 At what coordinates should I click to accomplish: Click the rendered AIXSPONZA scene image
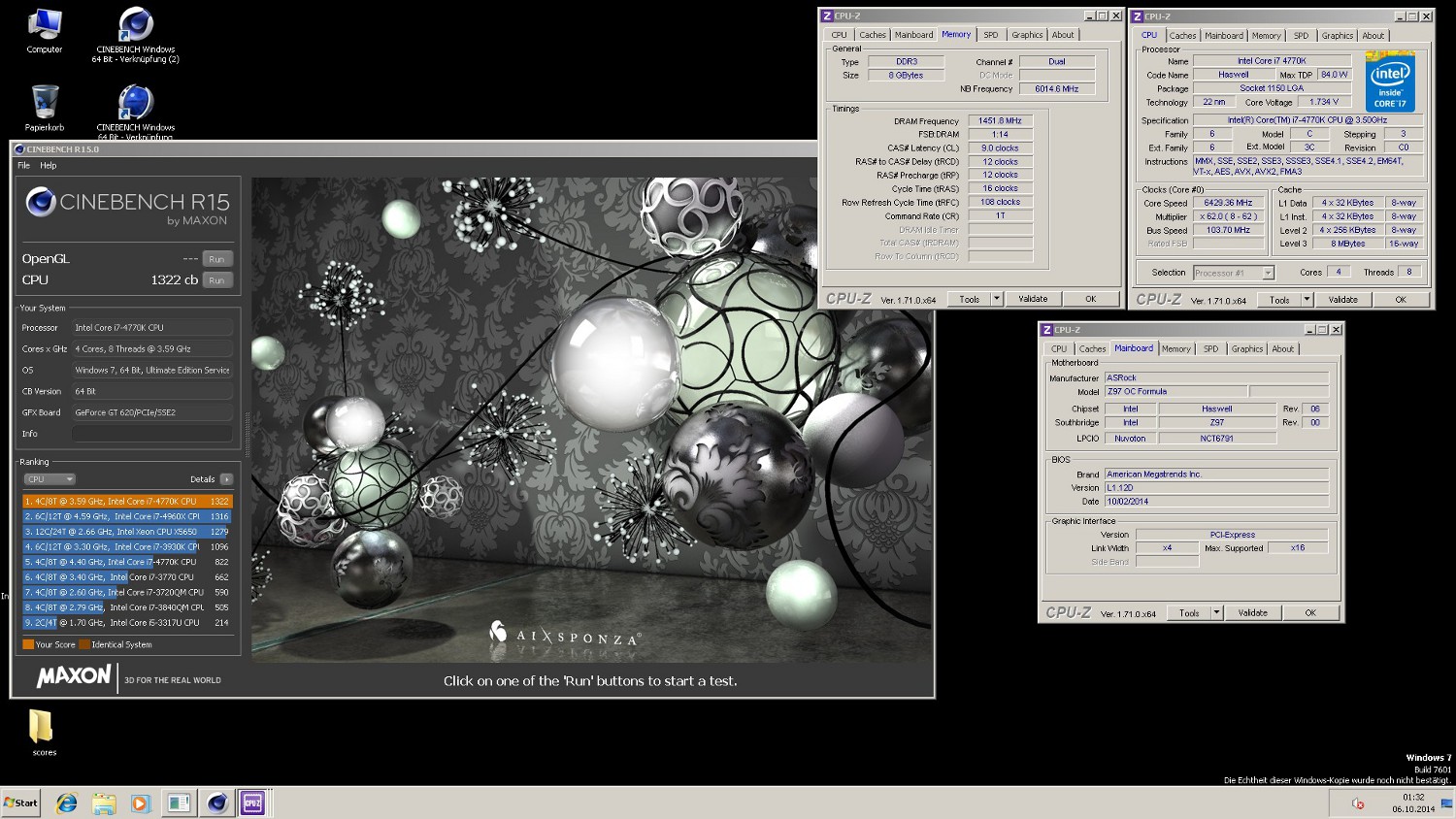pyautogui.click(x=591, y=419)
